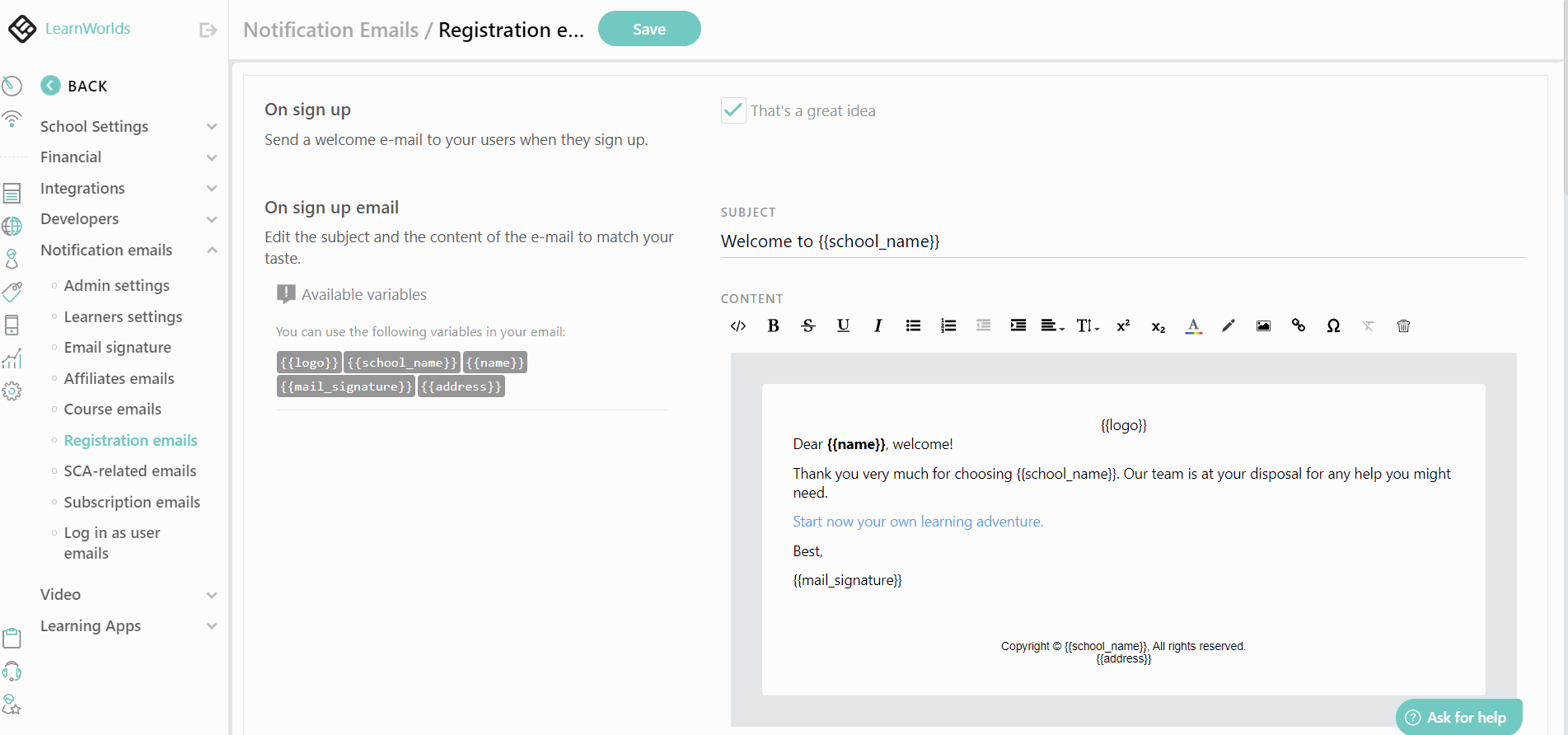Click the Ask for help button
1568x735 pixels.
coord(1458,717)
